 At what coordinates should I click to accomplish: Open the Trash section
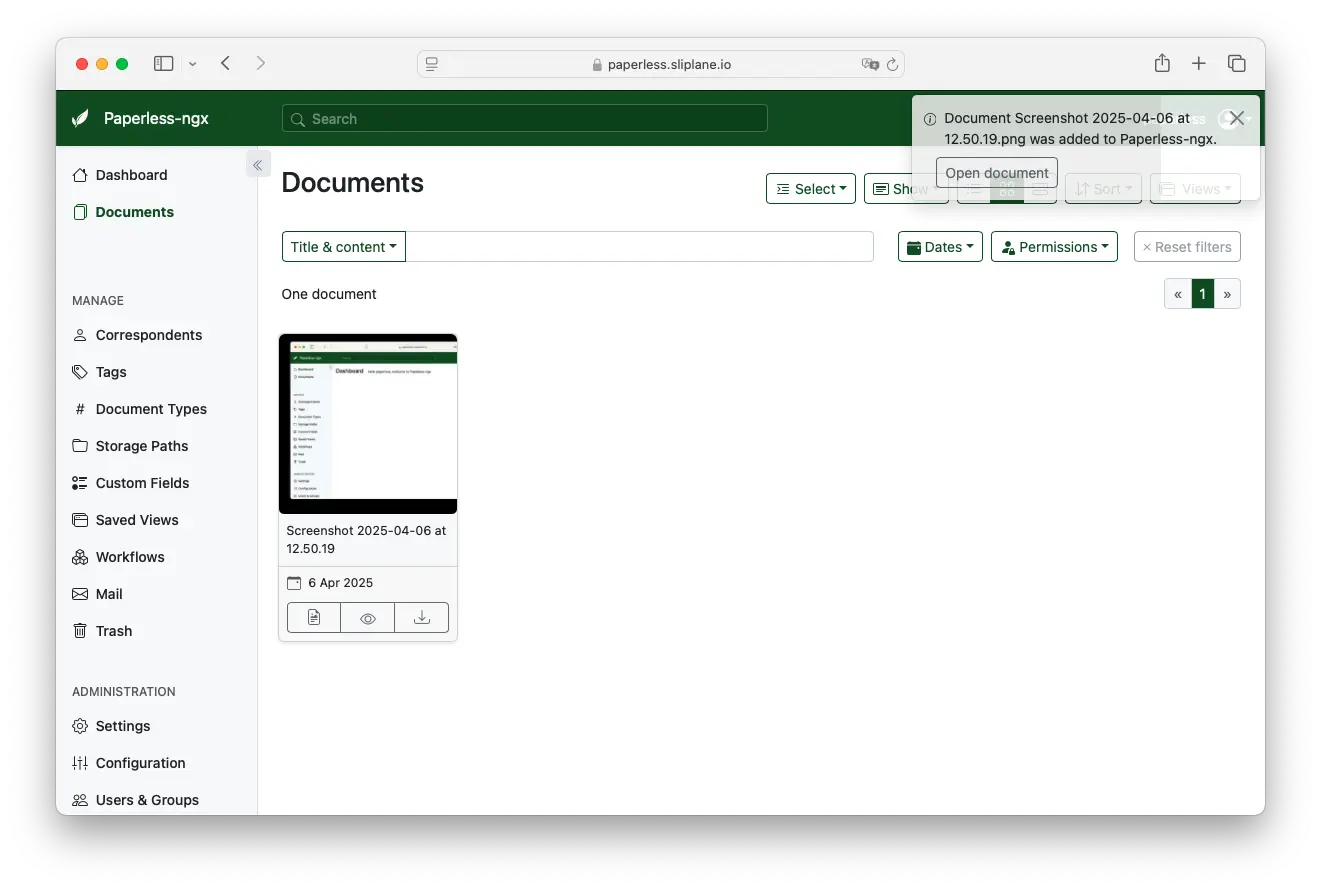pyautogui.click(x=112, y=631)
